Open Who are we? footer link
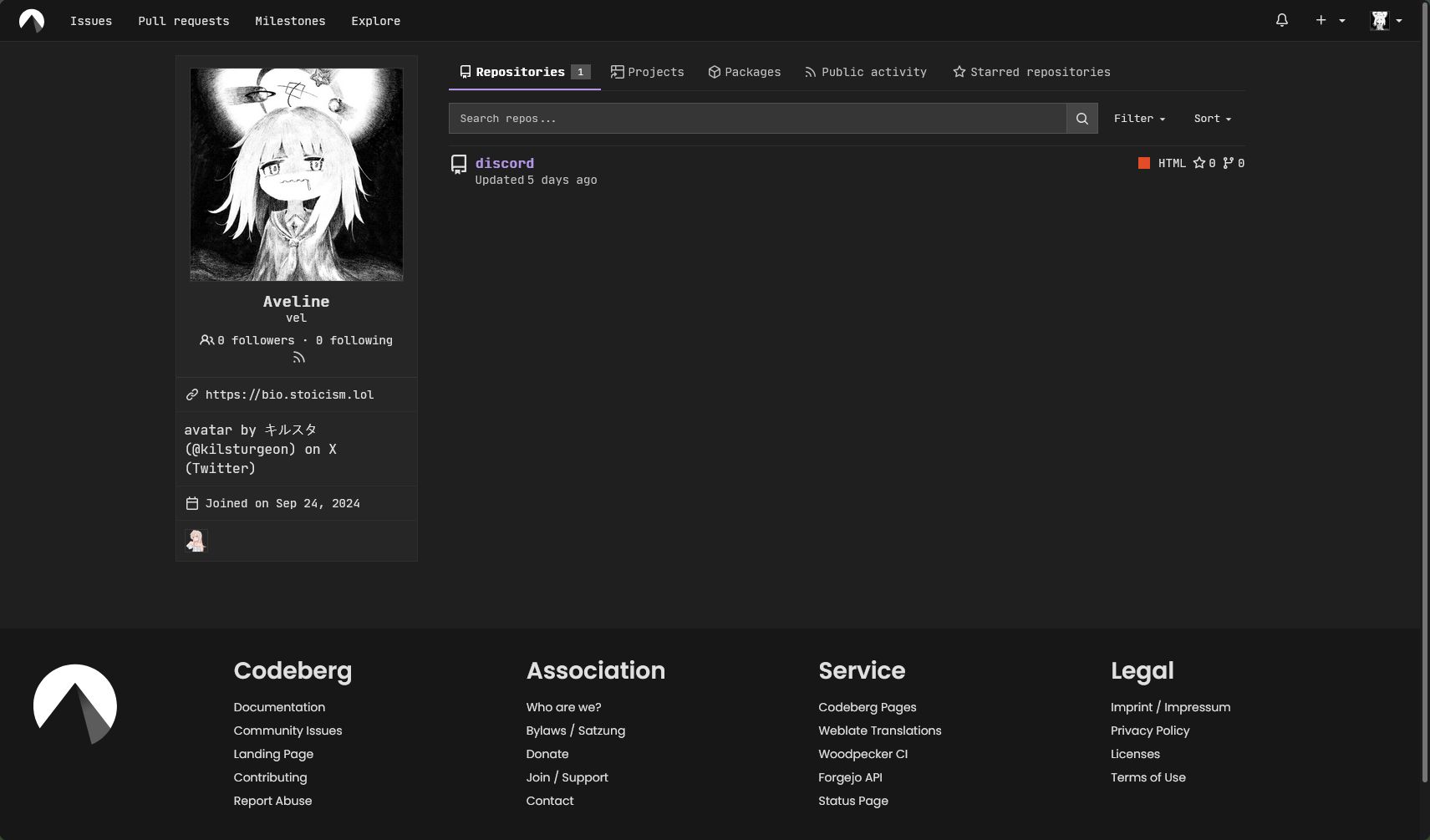 (563, 707)
